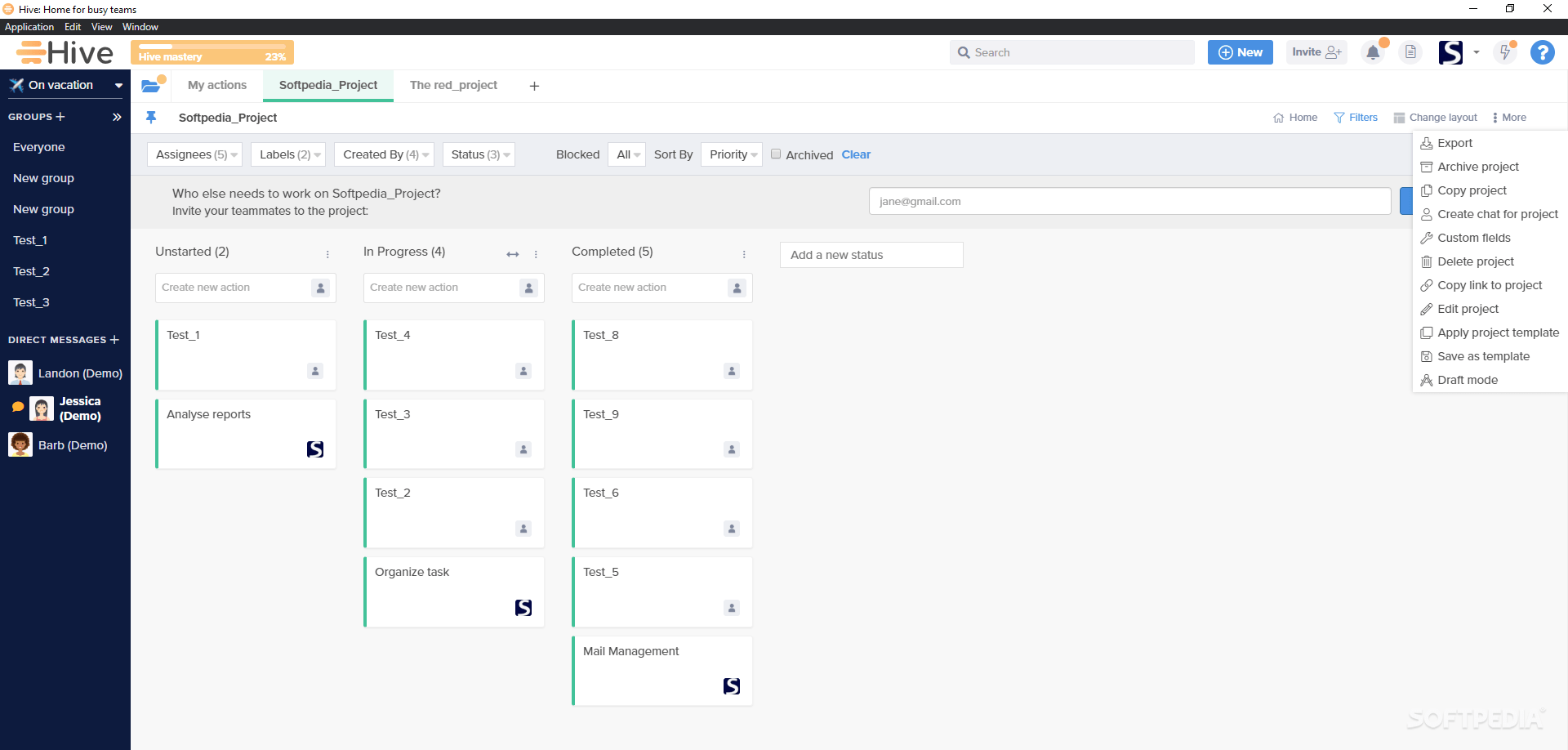Set assignee for new In Progress action
The image size is (1568, 750).
(x=528, y=288)
